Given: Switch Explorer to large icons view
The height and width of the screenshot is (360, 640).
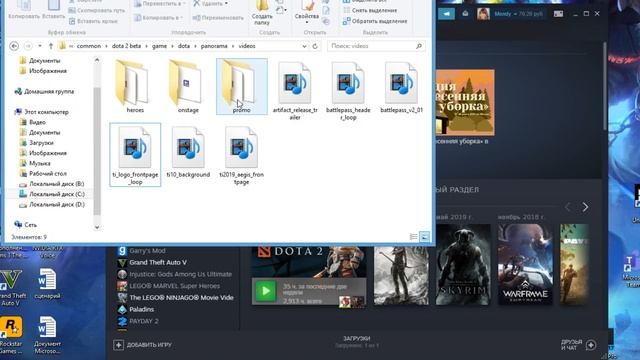Looking at the screenshot, I should [x=424, y=237].
